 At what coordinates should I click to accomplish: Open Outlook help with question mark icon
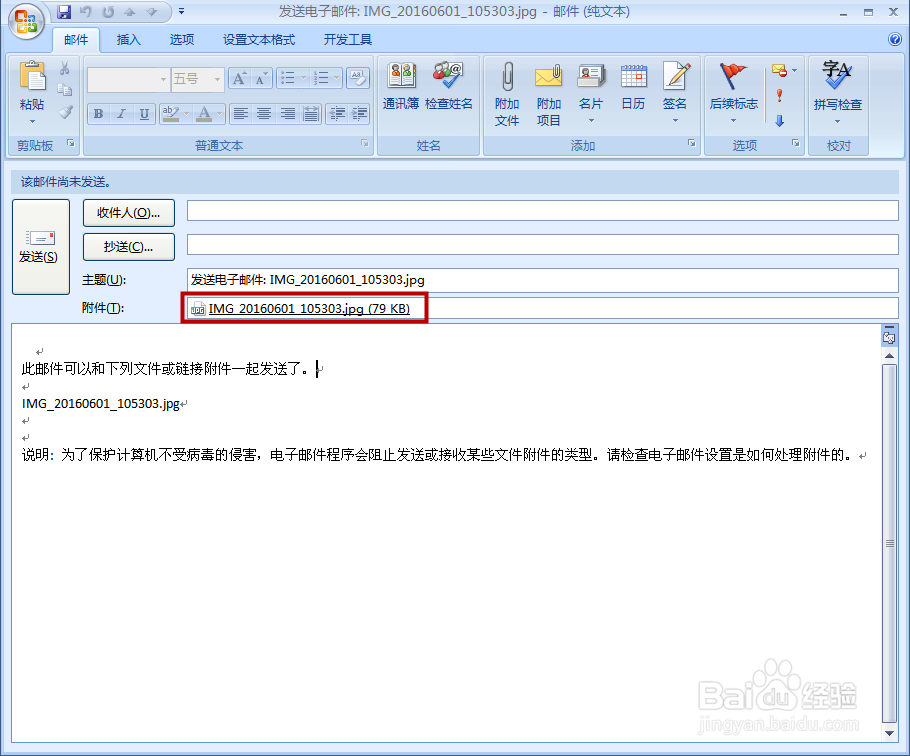[x=894, y=39]
